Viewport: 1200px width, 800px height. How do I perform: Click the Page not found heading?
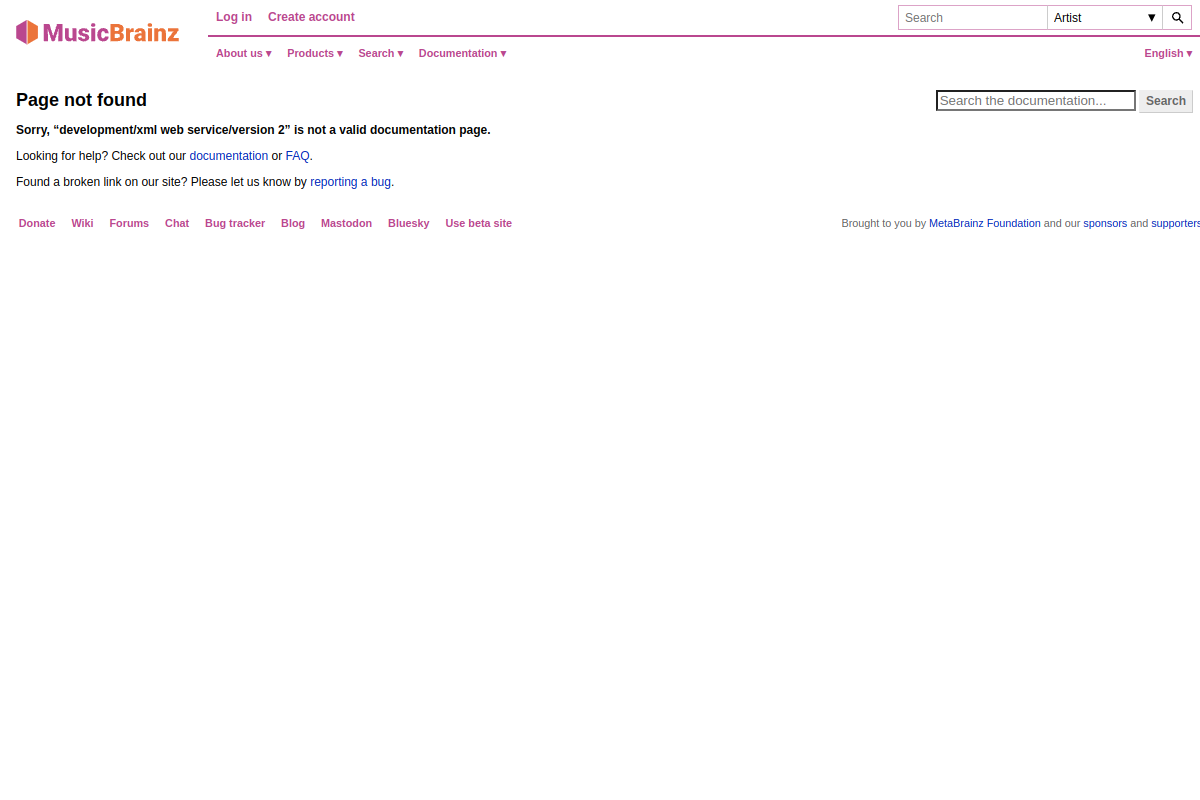(81, 100)
